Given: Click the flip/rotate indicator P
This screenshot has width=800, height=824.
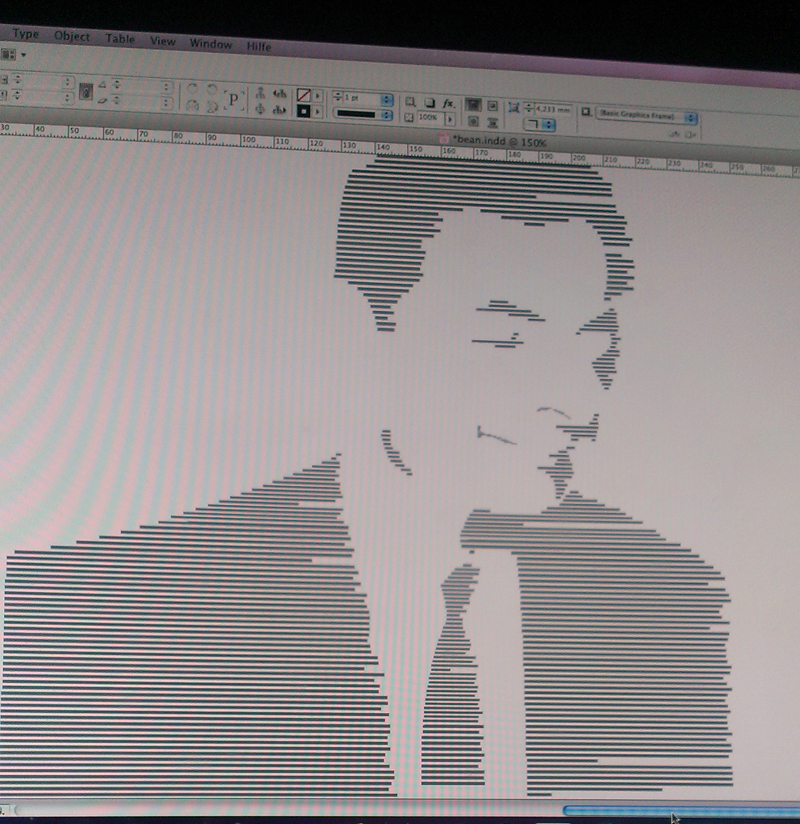Looking at the screenshot, I should 234,99.
